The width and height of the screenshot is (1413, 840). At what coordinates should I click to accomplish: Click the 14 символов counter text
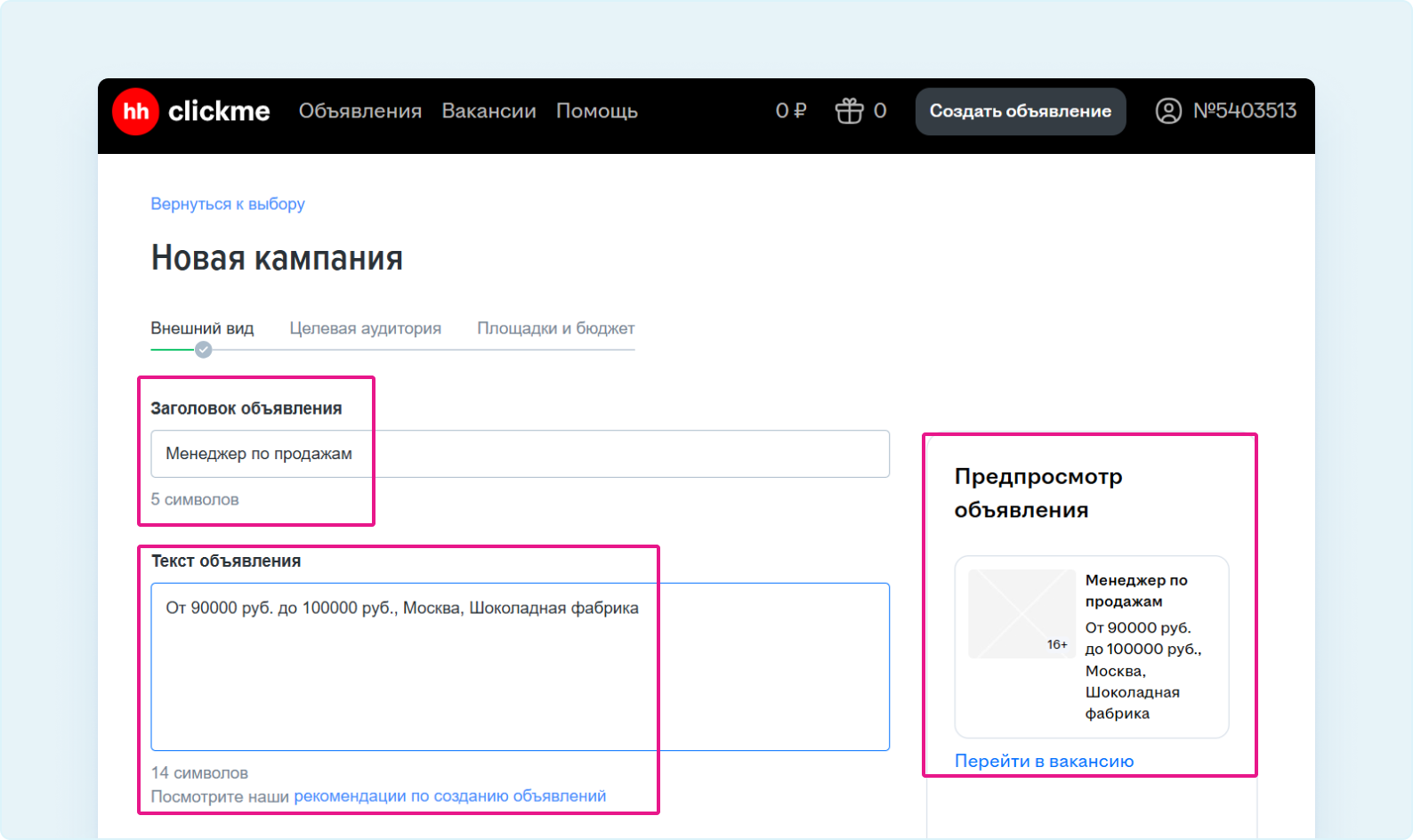[199, 773]
